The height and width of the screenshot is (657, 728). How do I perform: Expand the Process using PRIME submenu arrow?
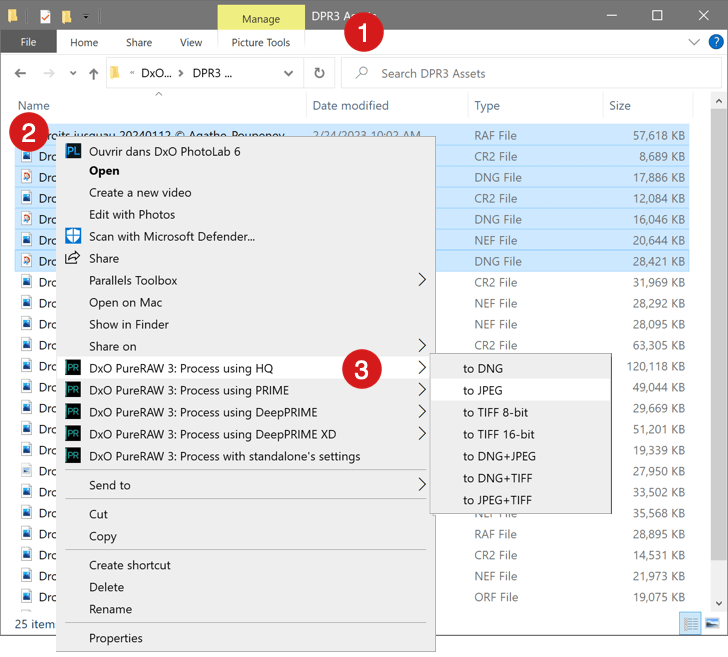tap(422, 390)
